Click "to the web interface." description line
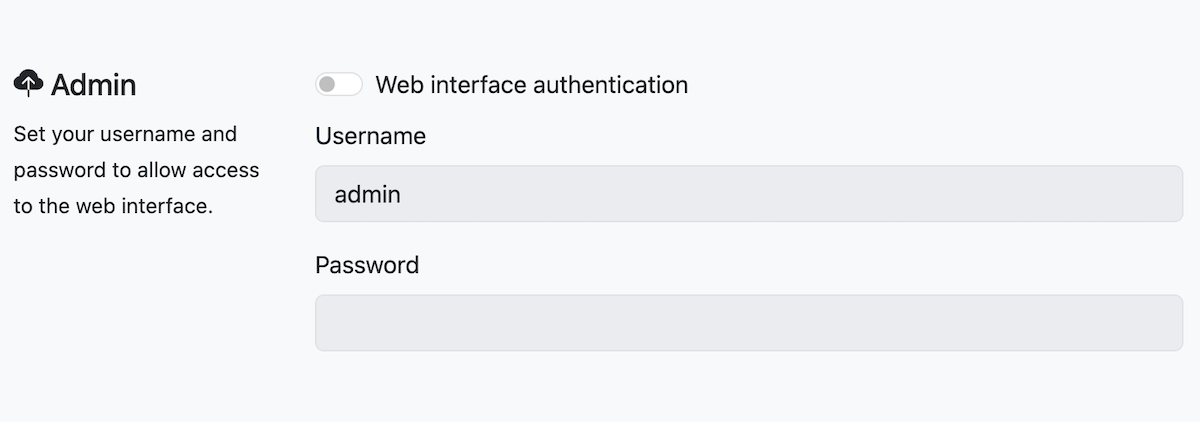Image resolution: width=1200 pixels, height=422 pixels. click(113, 208)
